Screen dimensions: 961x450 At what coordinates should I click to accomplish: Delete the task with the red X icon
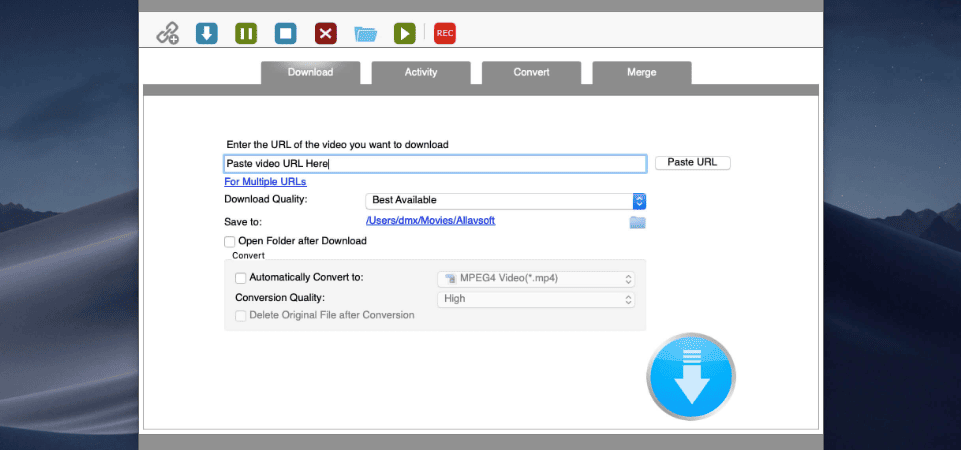point(325,33)
